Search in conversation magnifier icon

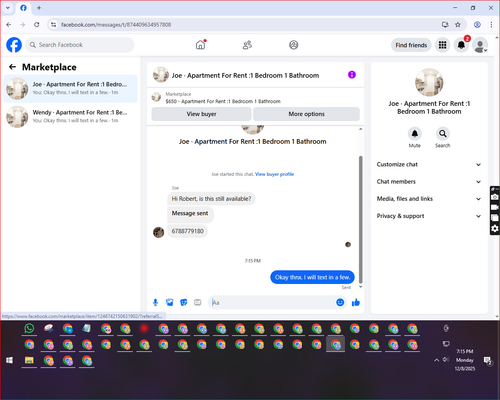[x=443, y=134]
